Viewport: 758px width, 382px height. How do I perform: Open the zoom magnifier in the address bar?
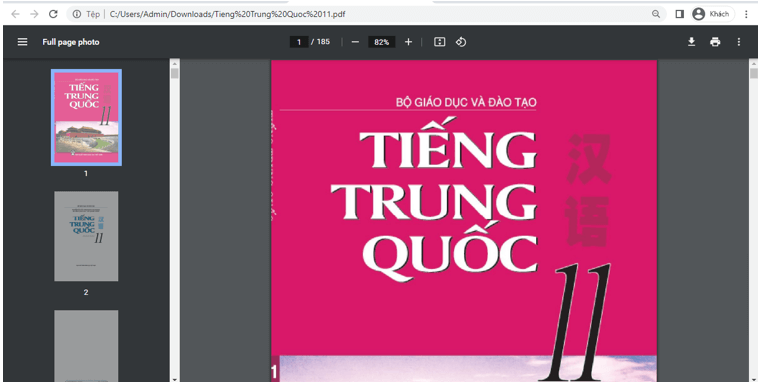click(x=656, y=14)
